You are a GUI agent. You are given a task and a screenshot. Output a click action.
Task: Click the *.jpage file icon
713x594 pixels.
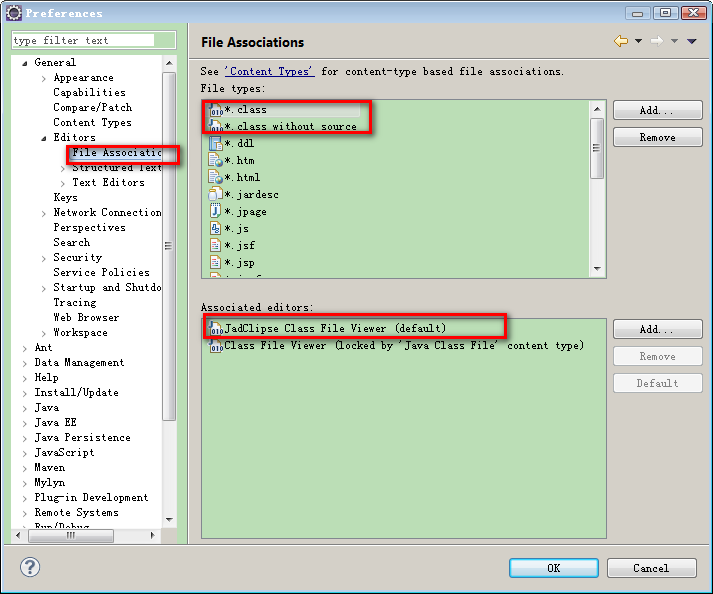(x=216, y=211)
